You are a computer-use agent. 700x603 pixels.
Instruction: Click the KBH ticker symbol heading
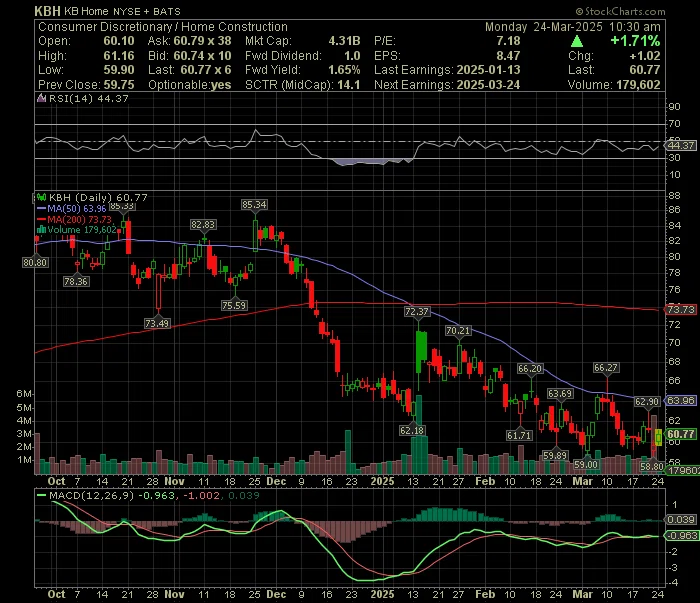pos(47,11)
